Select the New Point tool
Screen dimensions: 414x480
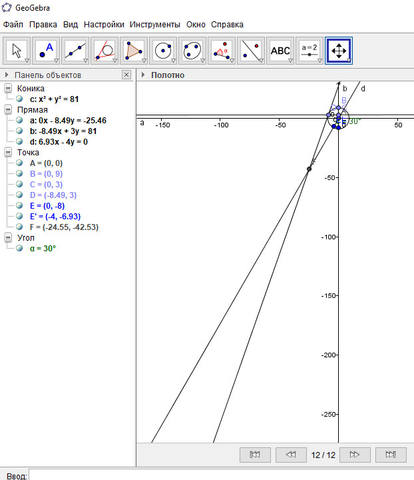(x=46, y=51)
